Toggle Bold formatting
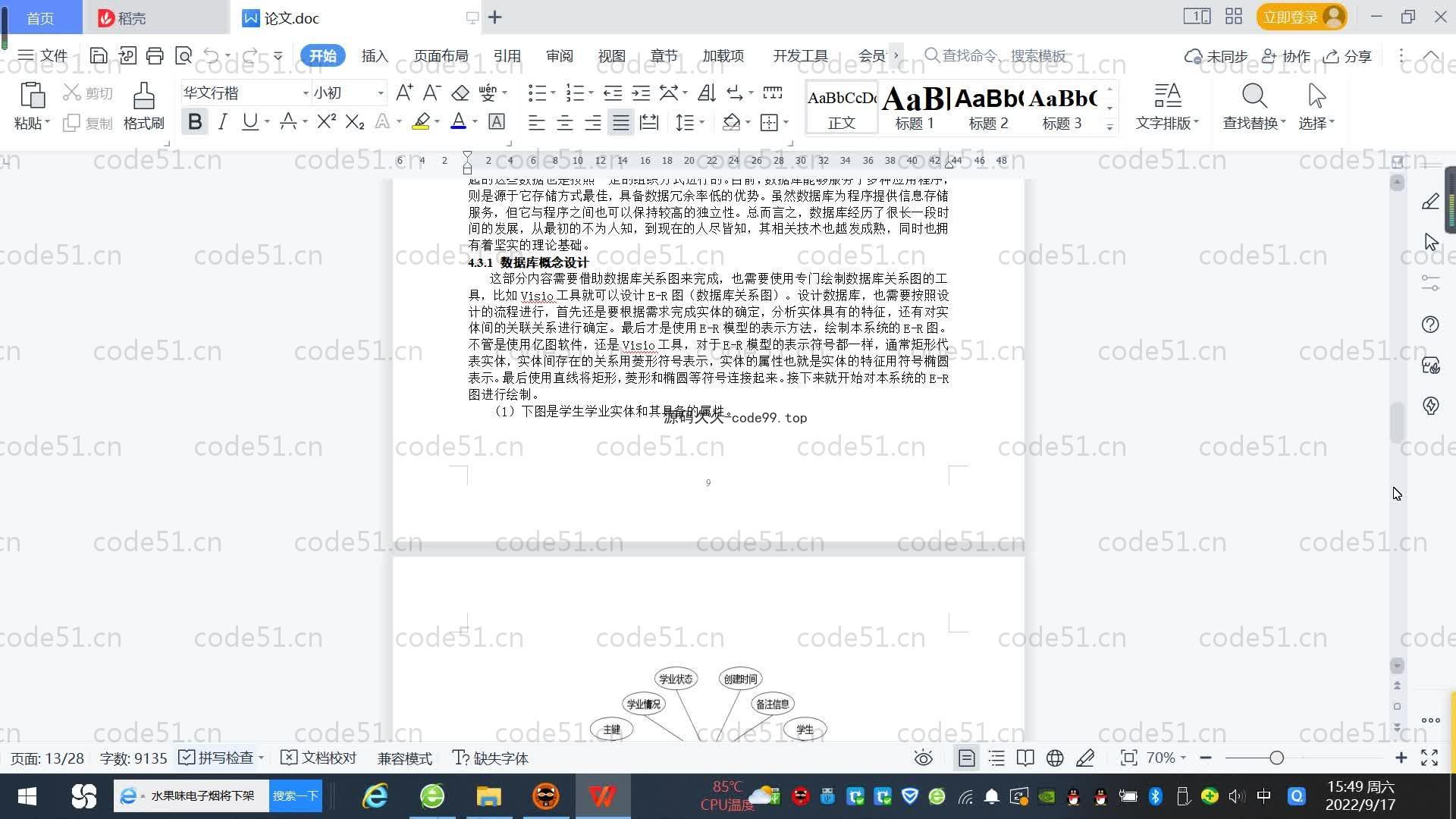This screenshot has width=1456, height=819. click(195, 121)
